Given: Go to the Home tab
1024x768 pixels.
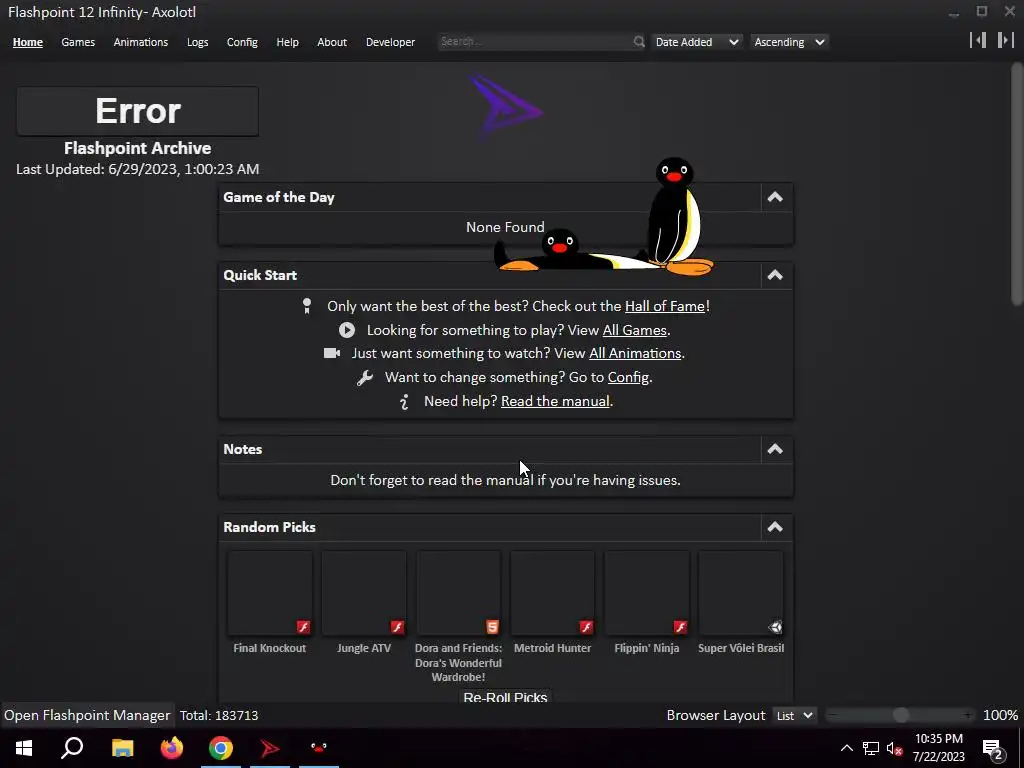Looking at the screenshot, I should 27,42.
